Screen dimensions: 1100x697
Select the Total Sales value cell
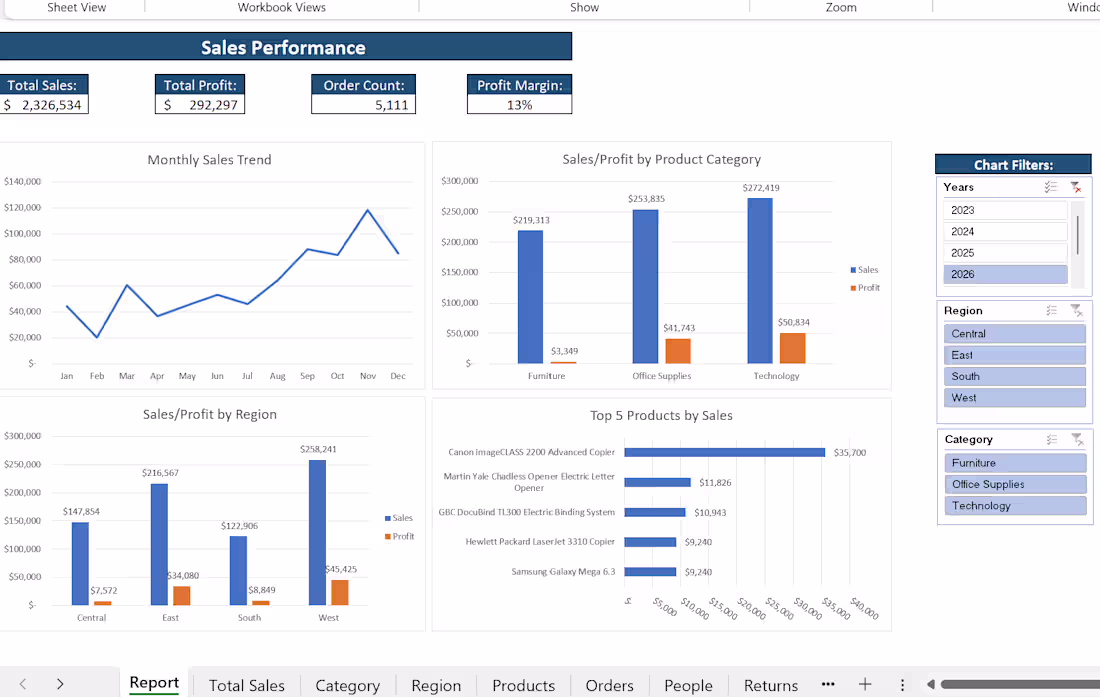(x=43, y=104)
